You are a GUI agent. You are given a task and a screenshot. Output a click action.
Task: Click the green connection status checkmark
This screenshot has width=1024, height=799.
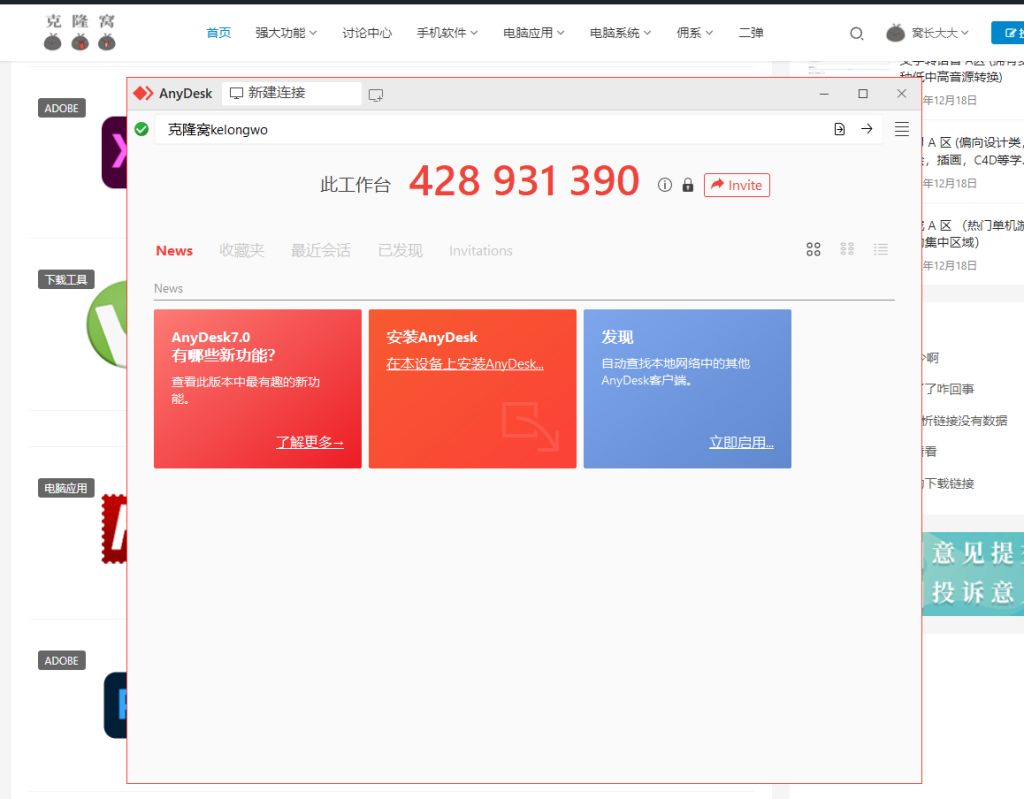(x=141, y=129)
